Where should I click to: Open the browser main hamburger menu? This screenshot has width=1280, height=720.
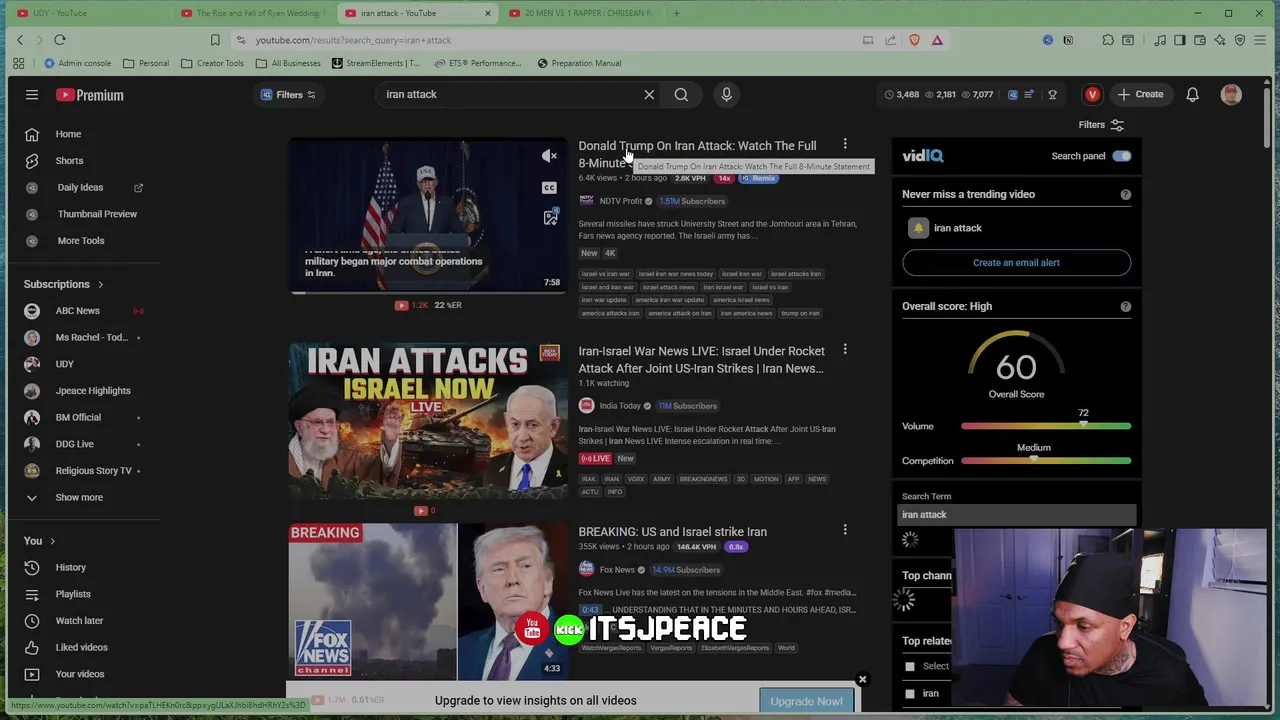[x=1260, y=40]
